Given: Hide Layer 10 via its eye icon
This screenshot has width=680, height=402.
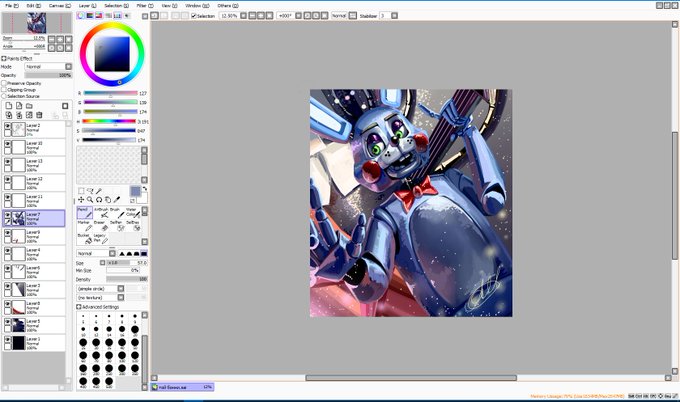Looking at the screenshot, I should click(7, 144).
